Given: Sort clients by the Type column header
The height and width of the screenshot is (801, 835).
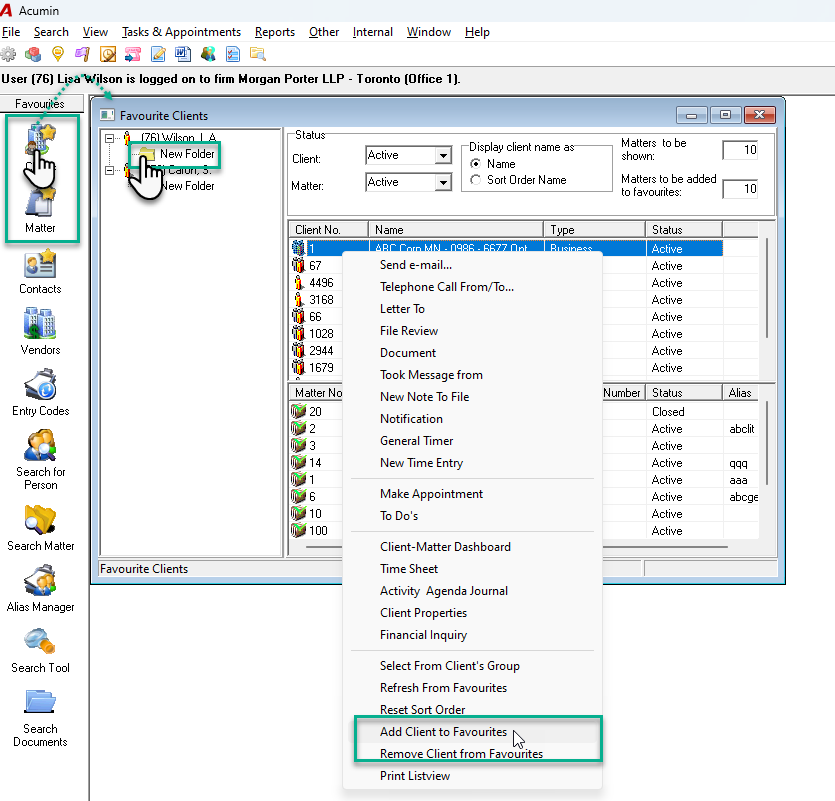Looking at the screenshot, I should [594, 230].
